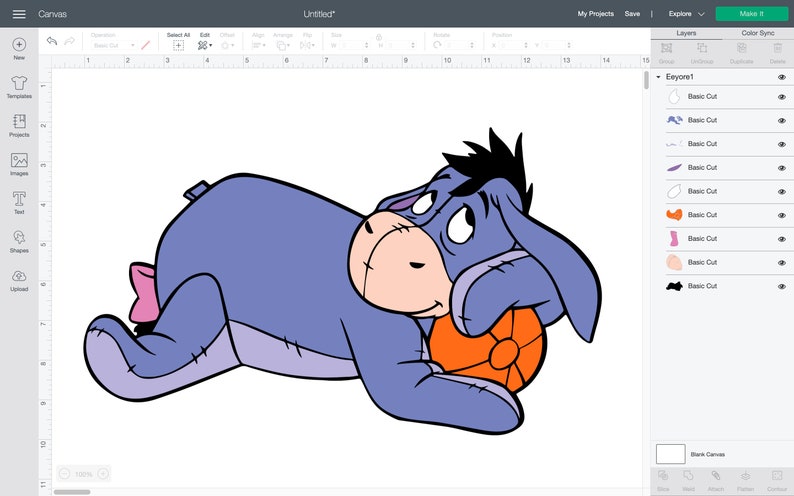
Task: Save the project
Action: 632,14
